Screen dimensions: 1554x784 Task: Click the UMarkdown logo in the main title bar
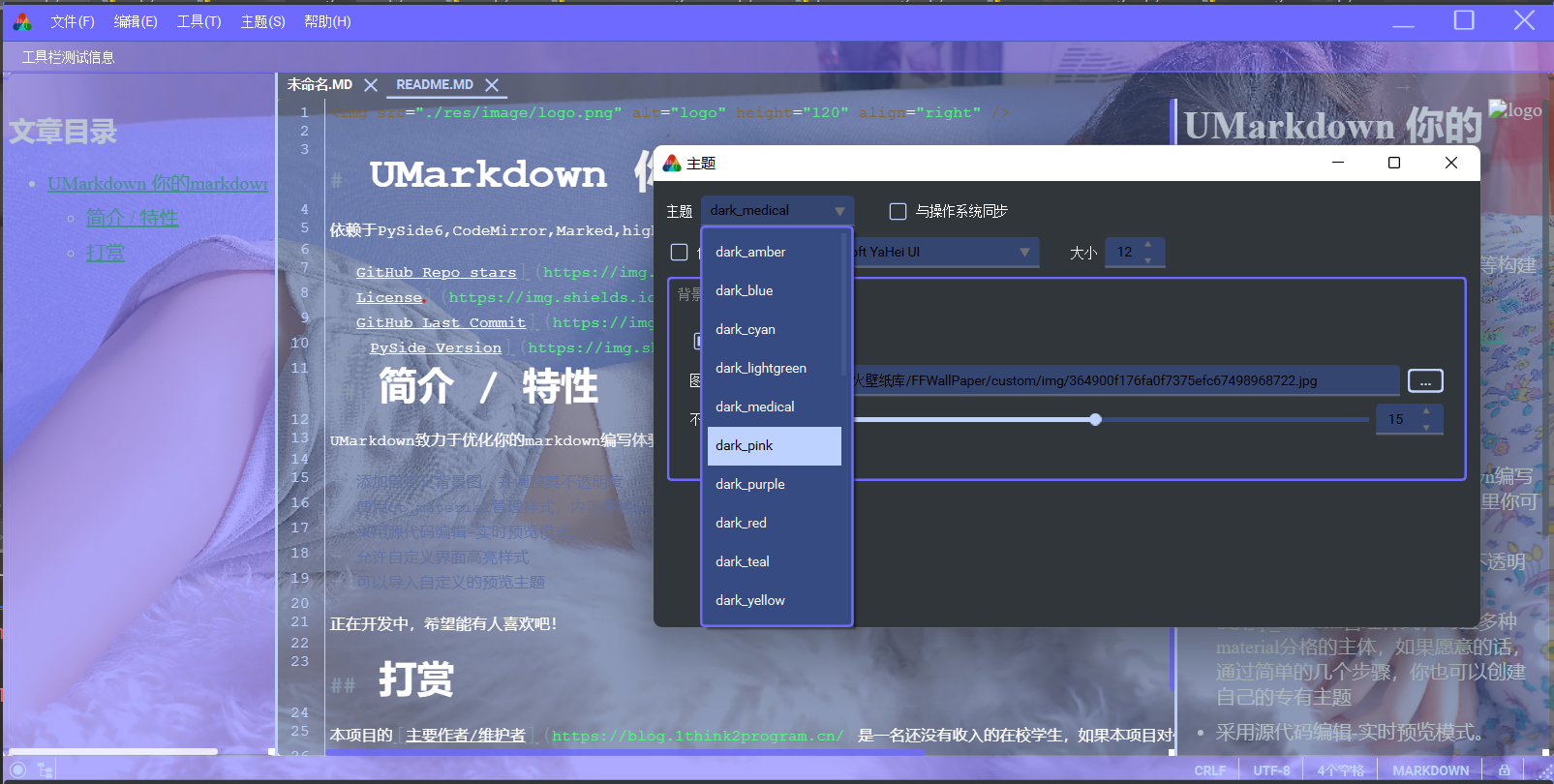pyautogui.click(x=22, y=21)
